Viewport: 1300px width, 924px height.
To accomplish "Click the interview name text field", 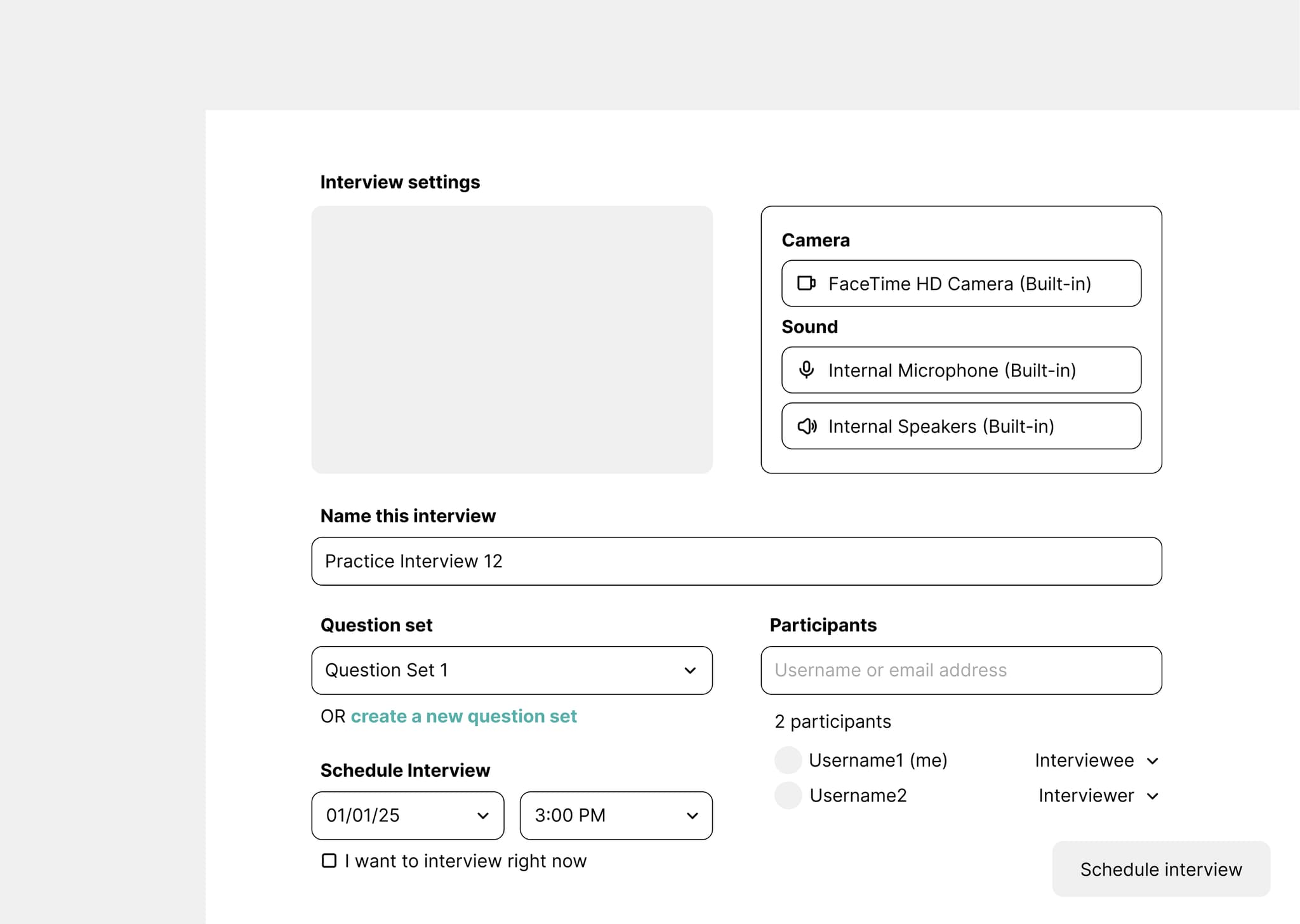I will tap(736, 561).
